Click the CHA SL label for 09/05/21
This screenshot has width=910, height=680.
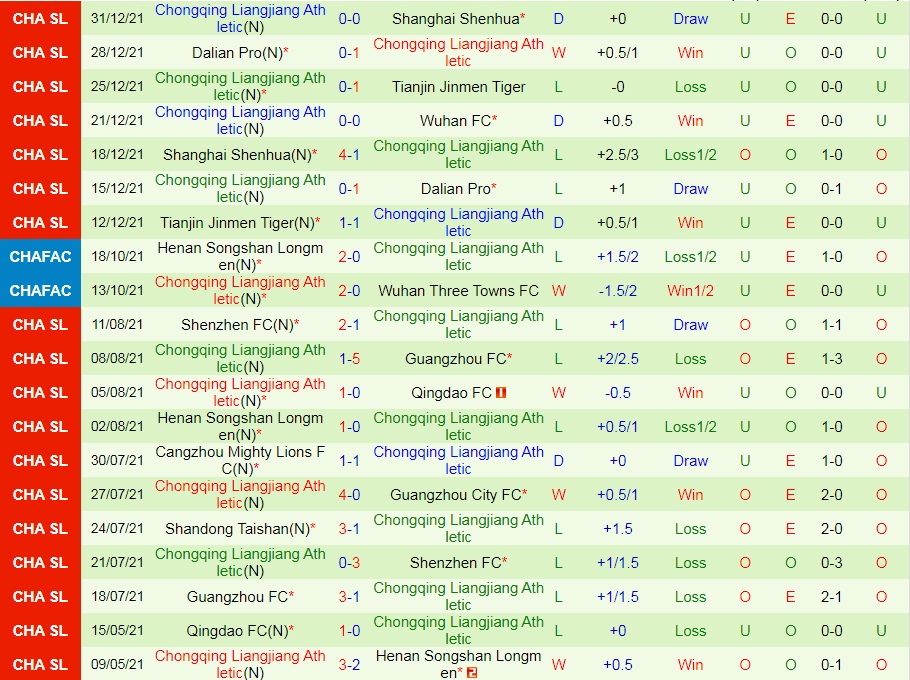point(41,665)
